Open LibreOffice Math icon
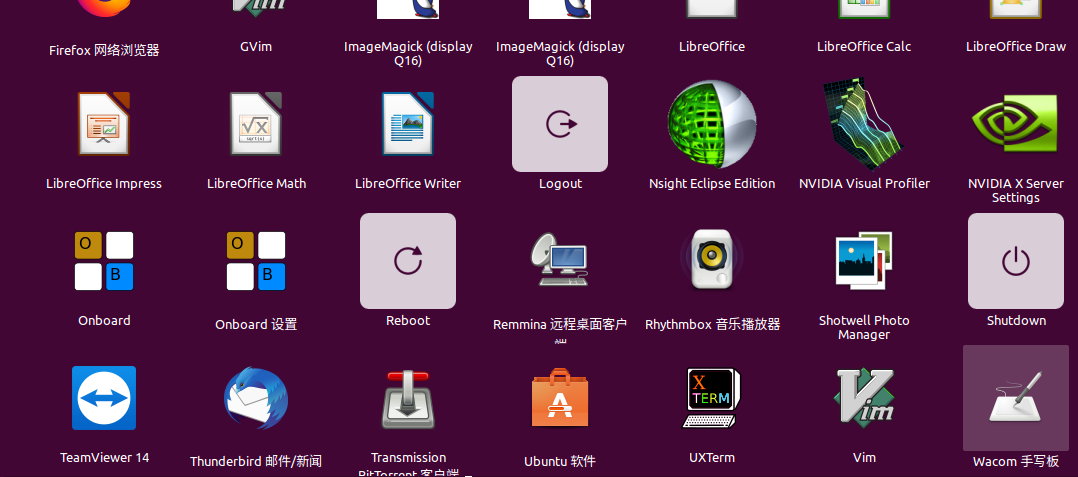The height and width of the screenshot is (477, 1078). [256, 124]
